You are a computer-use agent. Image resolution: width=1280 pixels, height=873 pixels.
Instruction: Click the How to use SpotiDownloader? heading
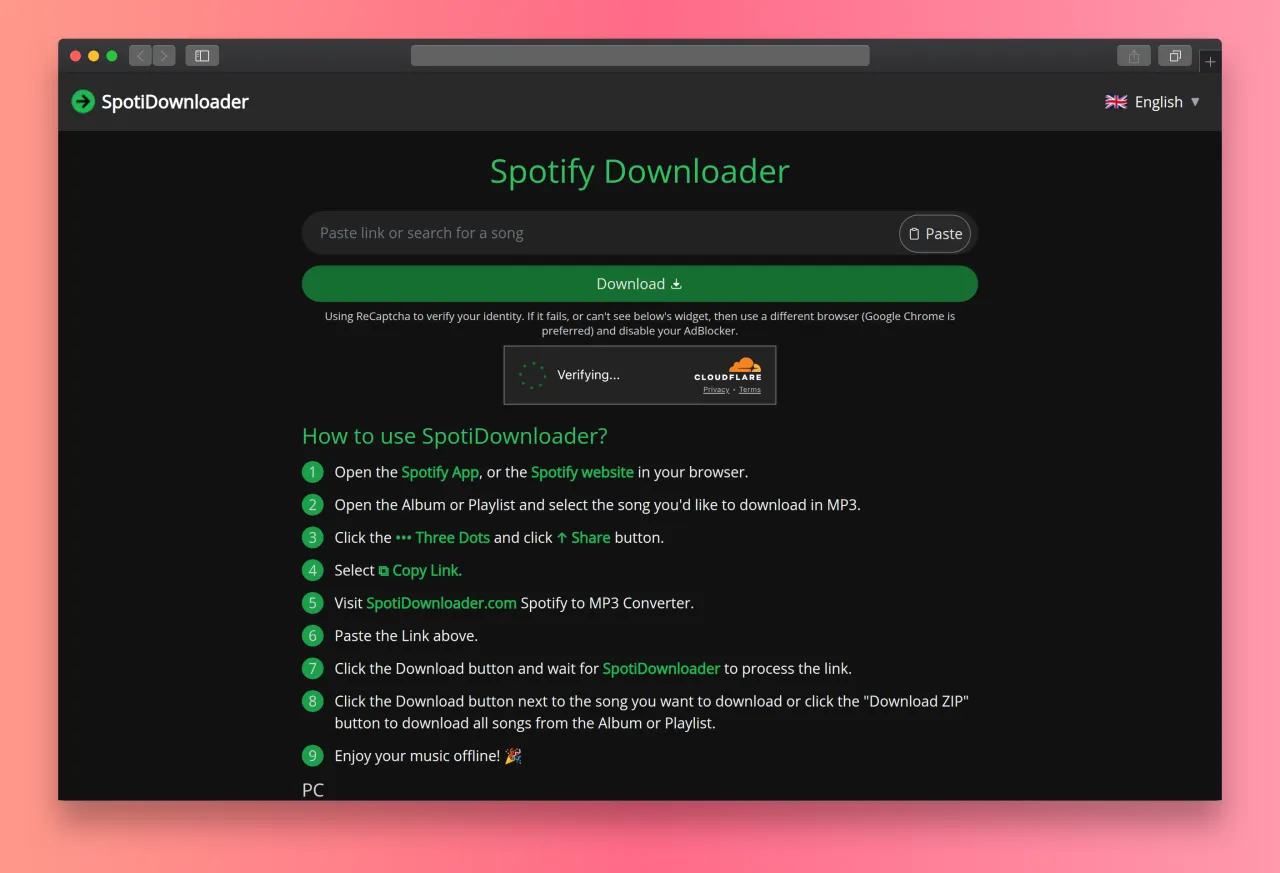(455, 436)
